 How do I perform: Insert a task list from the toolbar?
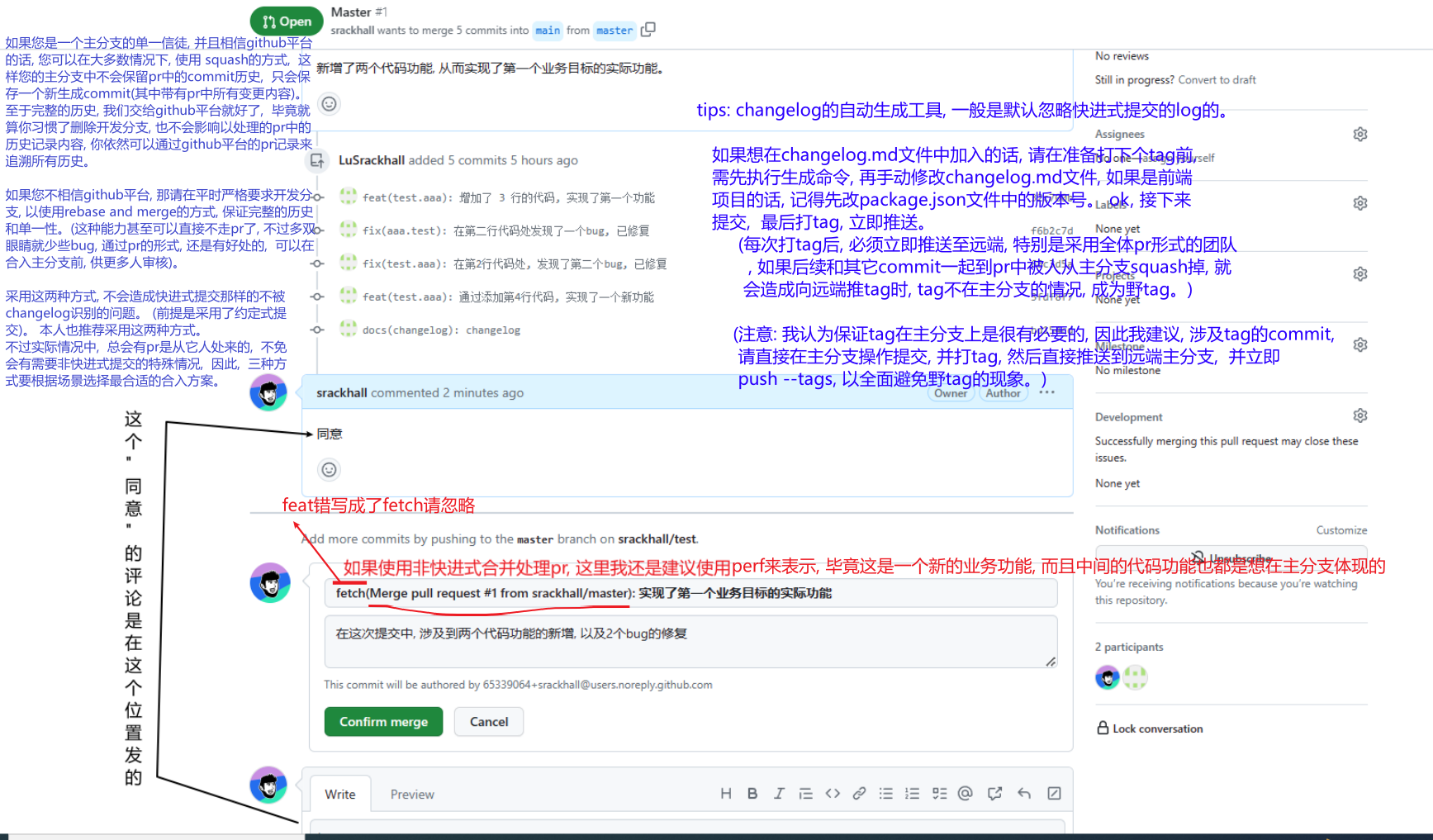(939, 794)
